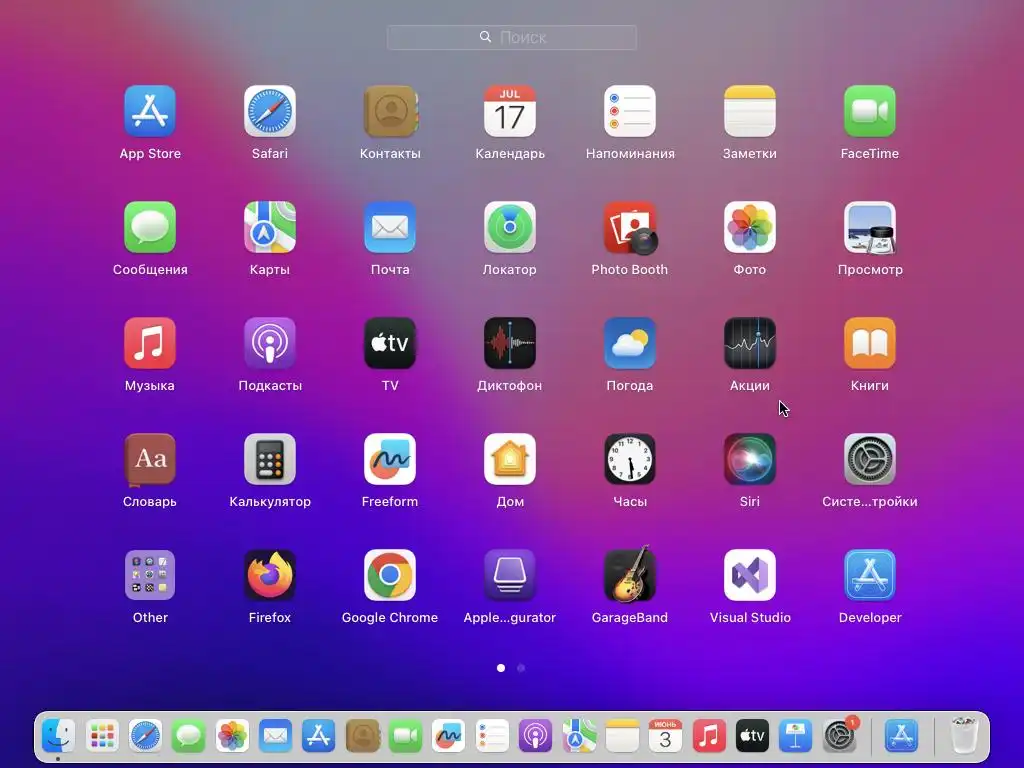Open App Store from the Launchpad grid
This screenshot has width=1024, height=768.
[x=150, y=111]
